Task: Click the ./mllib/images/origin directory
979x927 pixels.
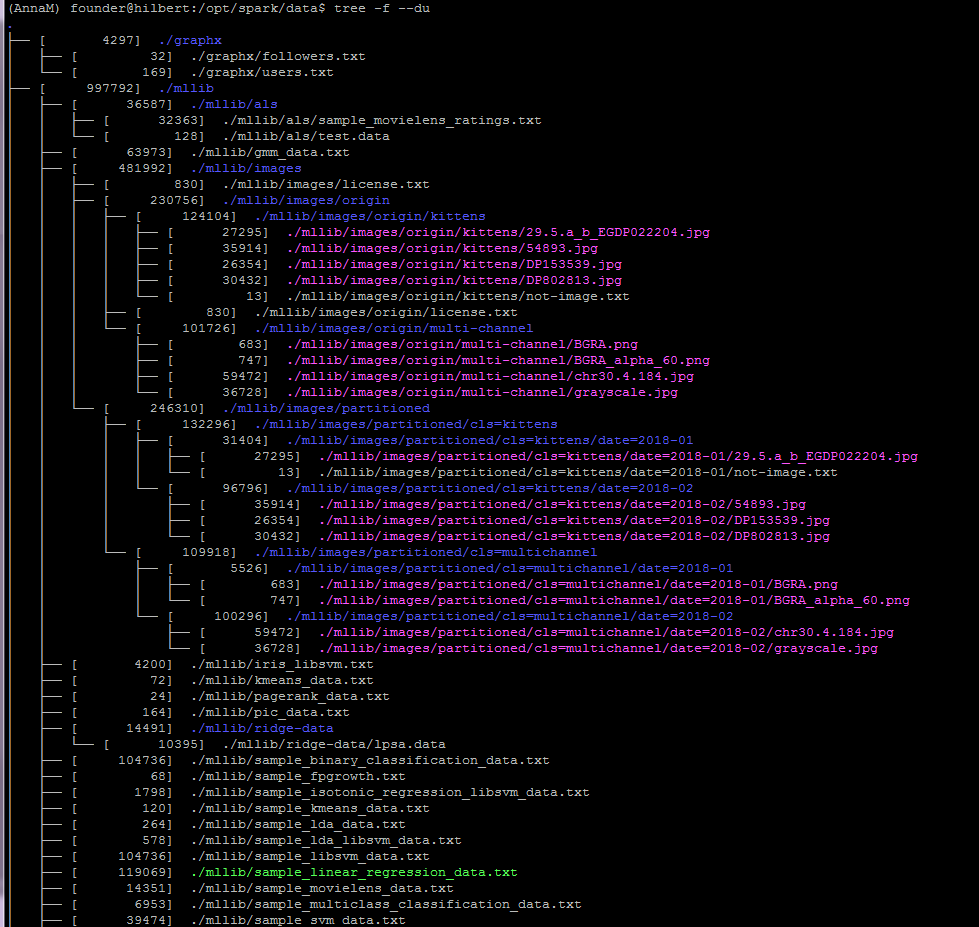Action: pyautogui.click(x=306, y=200)
